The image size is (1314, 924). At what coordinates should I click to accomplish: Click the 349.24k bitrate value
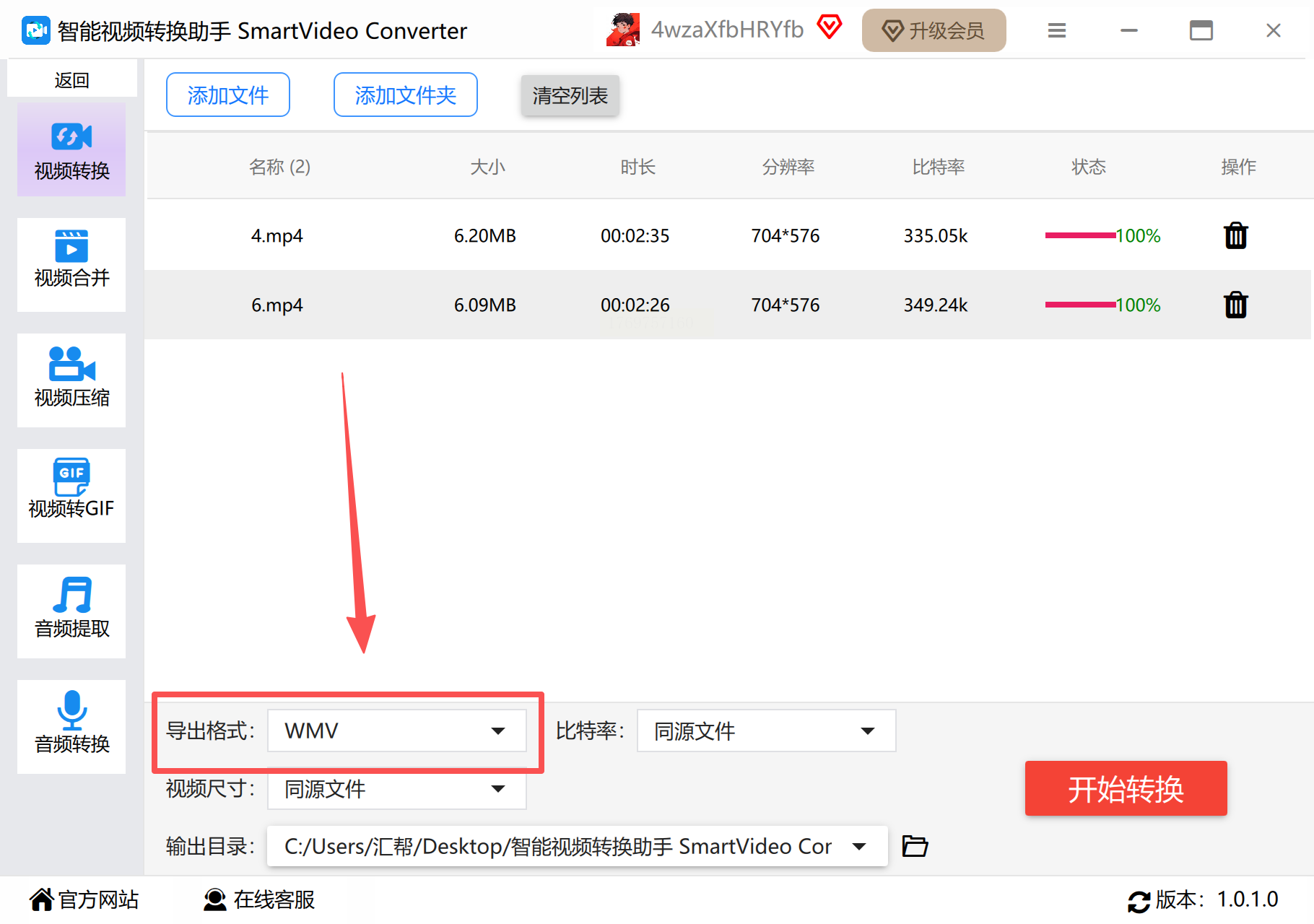pos(936,305)
